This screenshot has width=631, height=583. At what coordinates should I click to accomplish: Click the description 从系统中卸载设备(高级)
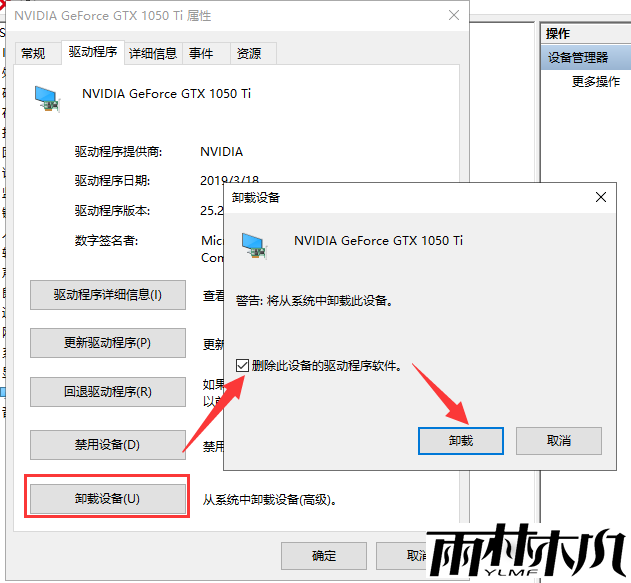(x=270, y=500)
